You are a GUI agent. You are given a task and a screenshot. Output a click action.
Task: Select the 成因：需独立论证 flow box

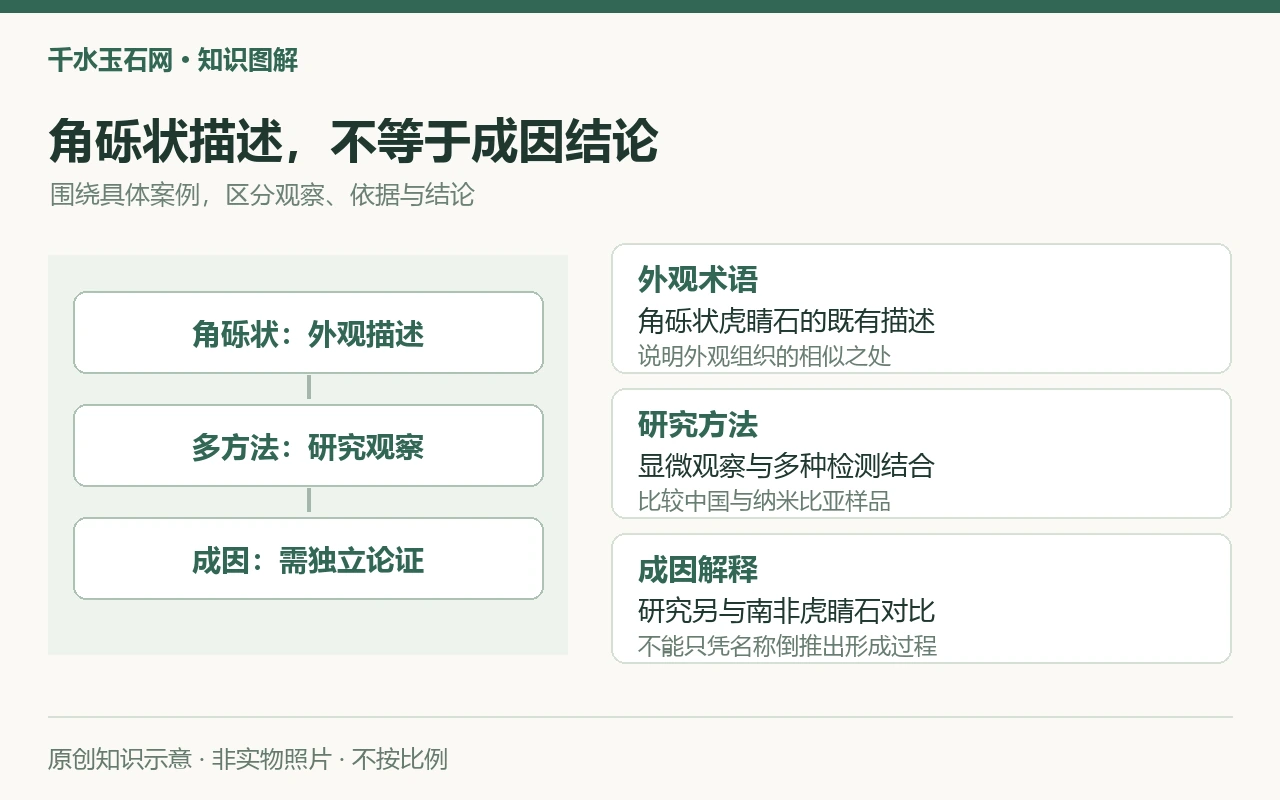308,559
